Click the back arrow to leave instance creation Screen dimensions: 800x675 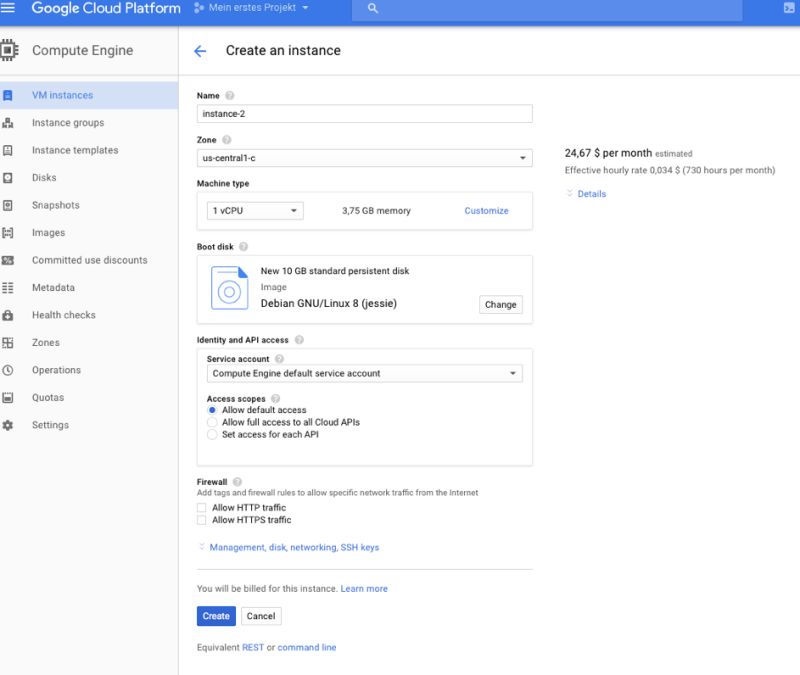202,49
